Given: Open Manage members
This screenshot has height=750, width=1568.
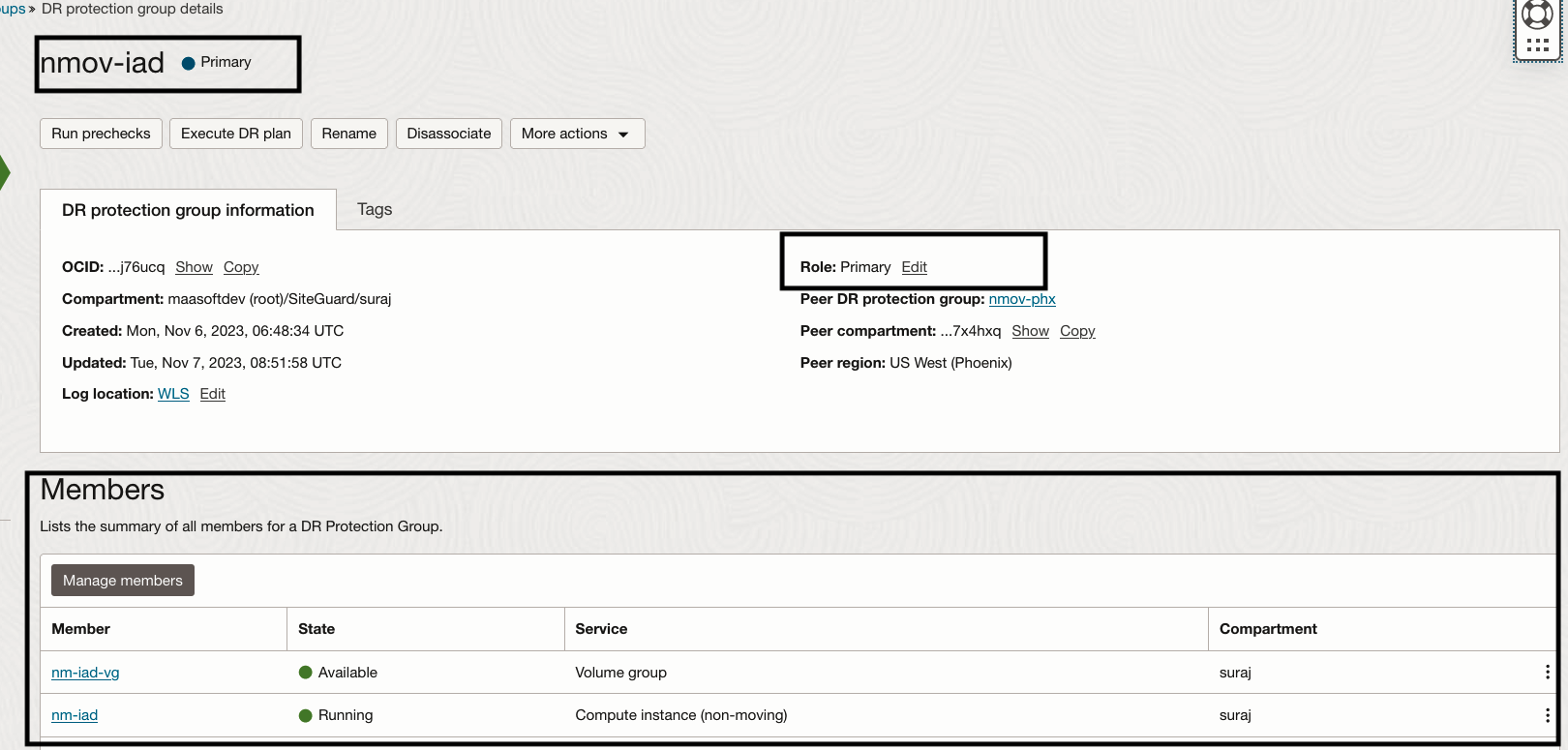Looking at the screenshot, I should click(x=123, y=581).
